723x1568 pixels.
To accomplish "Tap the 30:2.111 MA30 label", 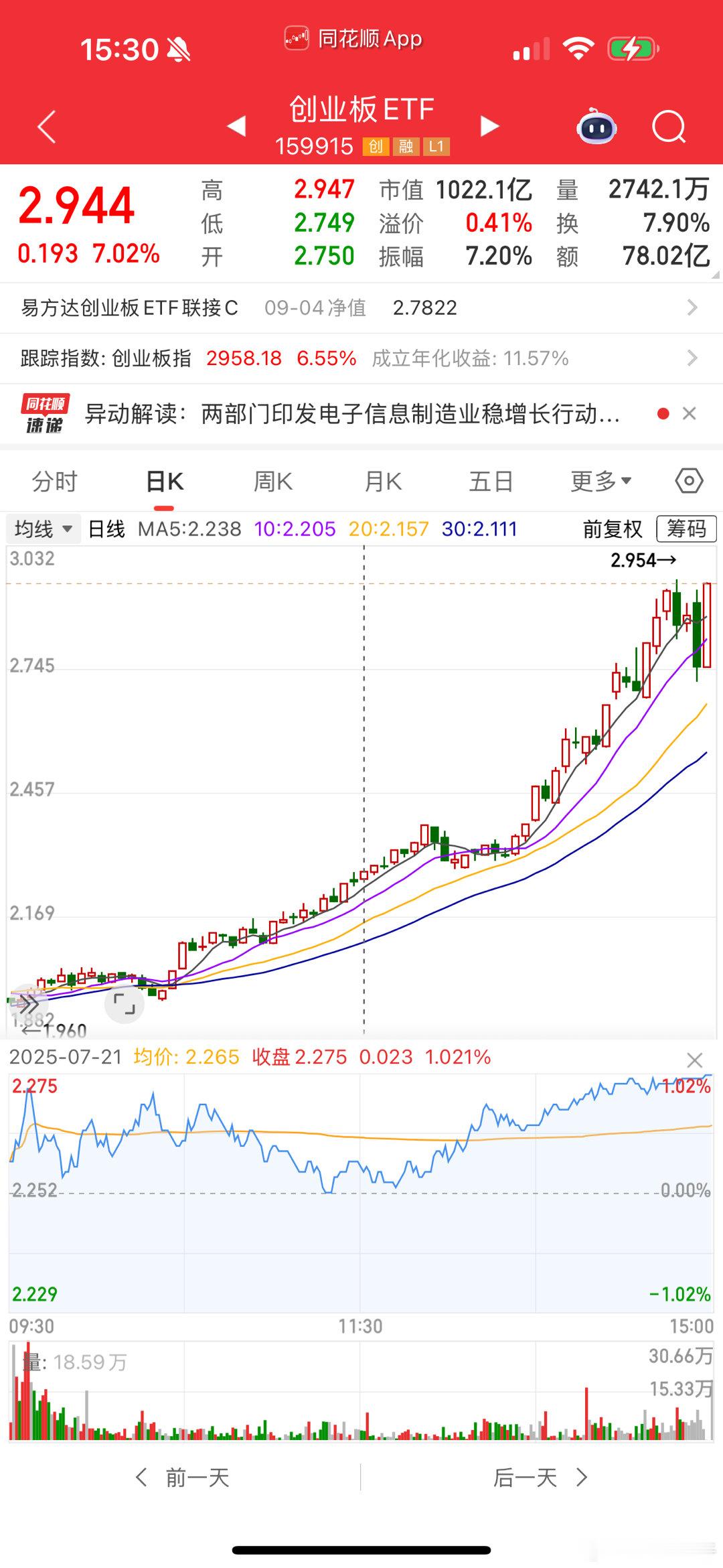I will click(x=479, y=529).
